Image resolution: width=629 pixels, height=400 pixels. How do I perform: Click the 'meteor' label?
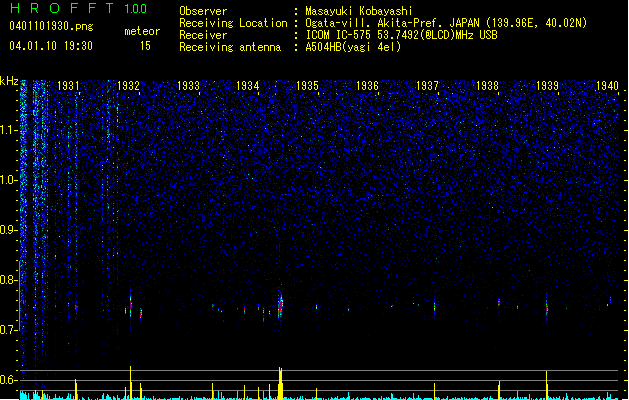coord(142,31)
